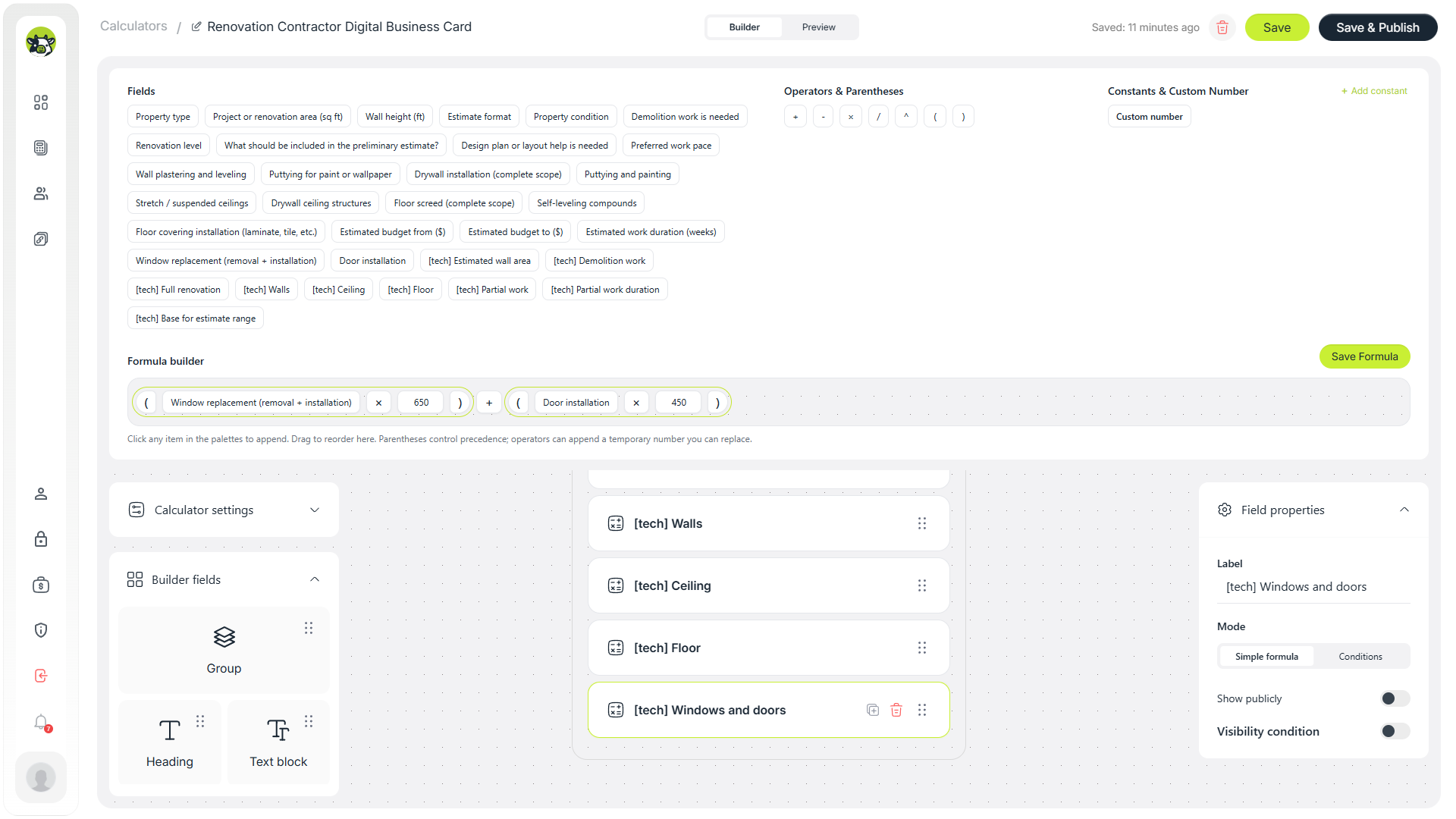This screenshot has width=1456, height=819.
Task: Click the multiplication operator in the Operators palette
Action: pos(851,117)
